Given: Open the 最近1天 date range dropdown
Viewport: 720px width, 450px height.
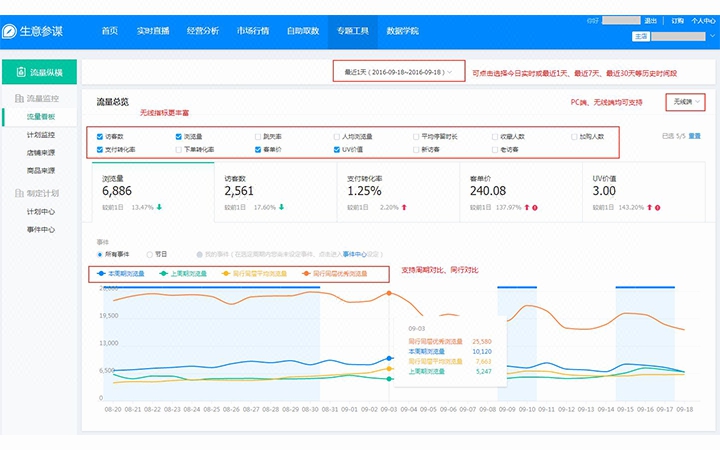Looking at the screenshot, I should click(x=399, y=72).
